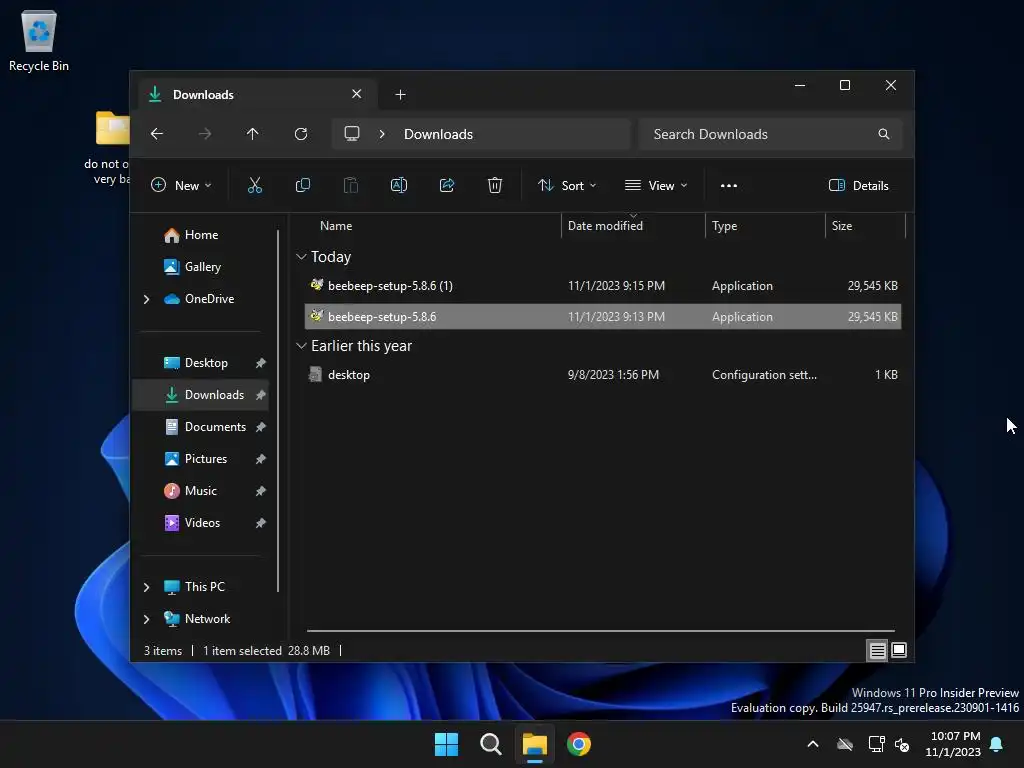Close the Downloads tab

coord(357,94)
